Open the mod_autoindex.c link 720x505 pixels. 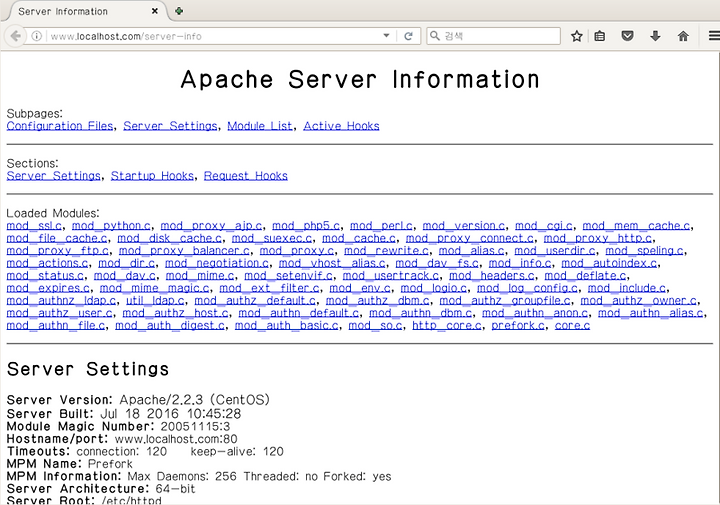pyautogui.click(x=609, y=263)
